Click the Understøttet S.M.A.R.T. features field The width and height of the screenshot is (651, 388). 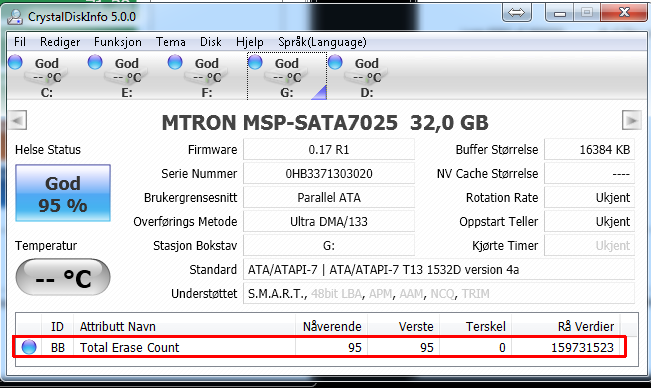click(x=439, y=294)
